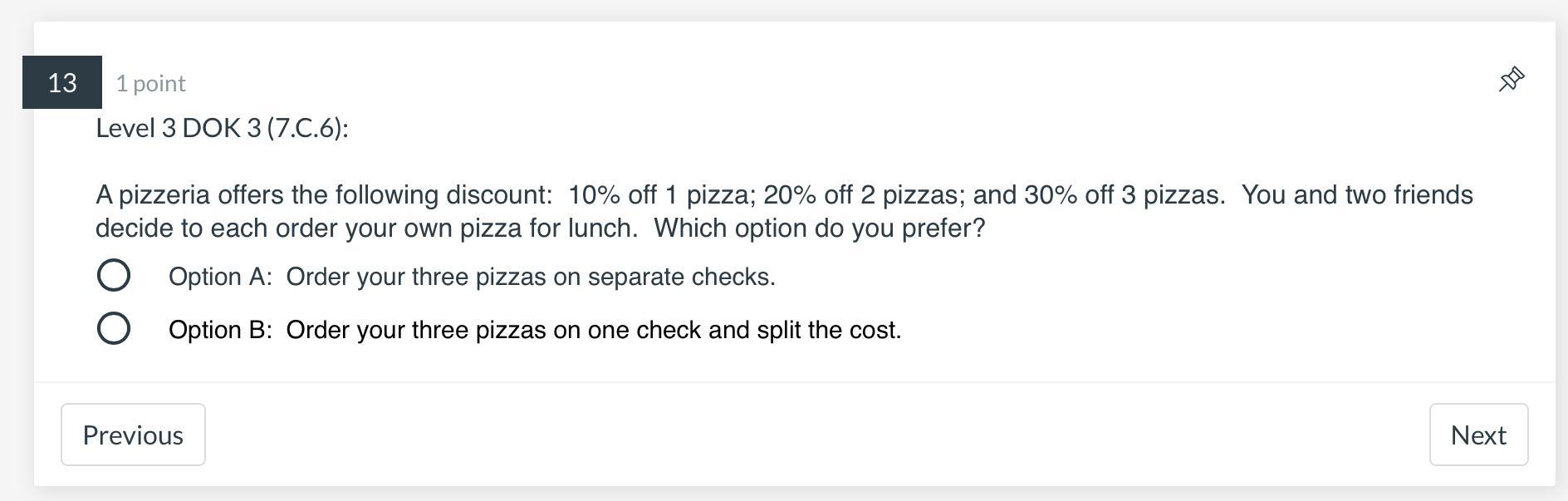Screen dimensions: 1568x501
Task: Go back with the Previous button
Action: pos(133,435)
